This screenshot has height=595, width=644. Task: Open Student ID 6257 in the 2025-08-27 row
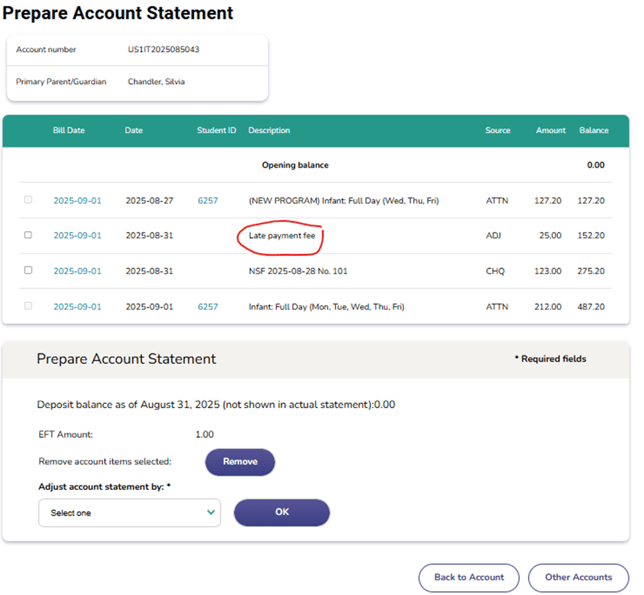(207, 201)
